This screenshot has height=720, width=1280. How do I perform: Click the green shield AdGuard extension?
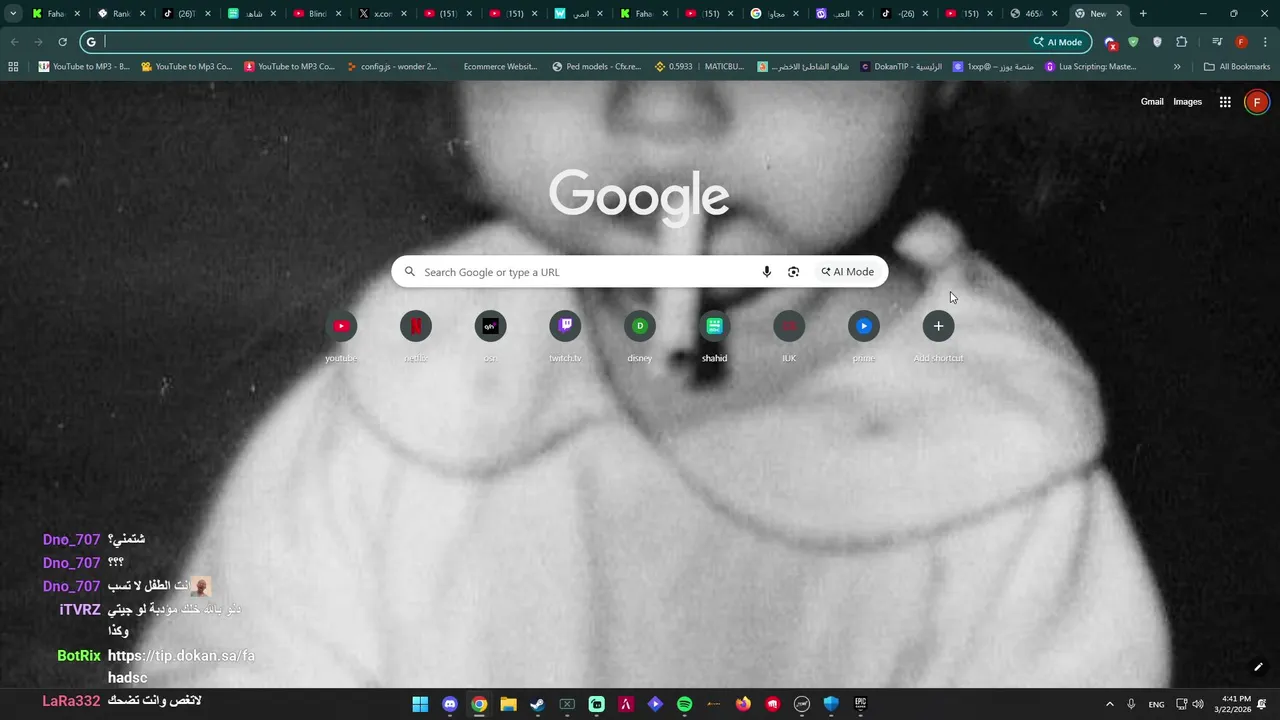pyautogui.click(x=1133, y=42)
